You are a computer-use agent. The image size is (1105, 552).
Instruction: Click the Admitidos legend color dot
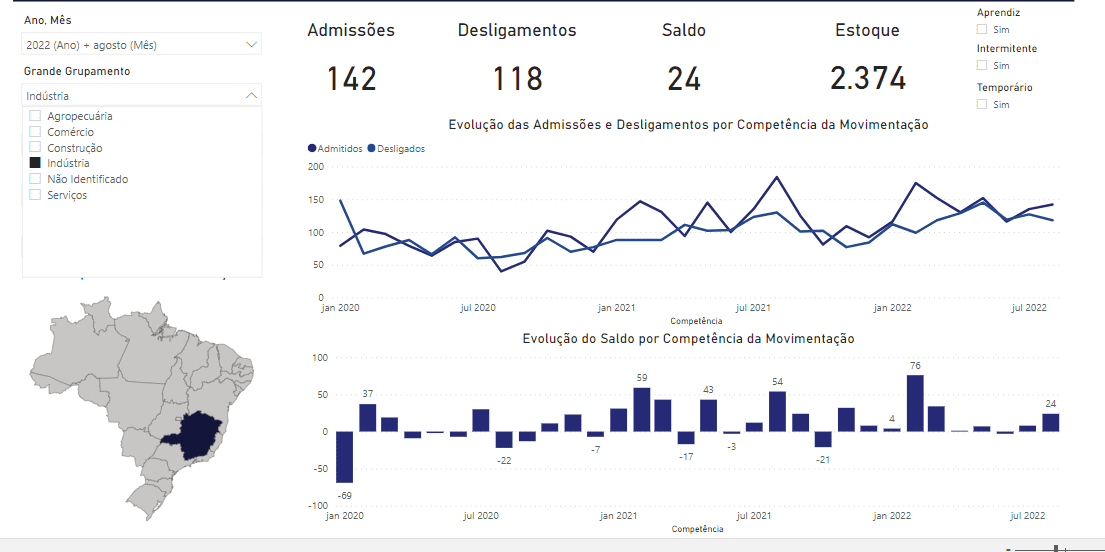312,148
